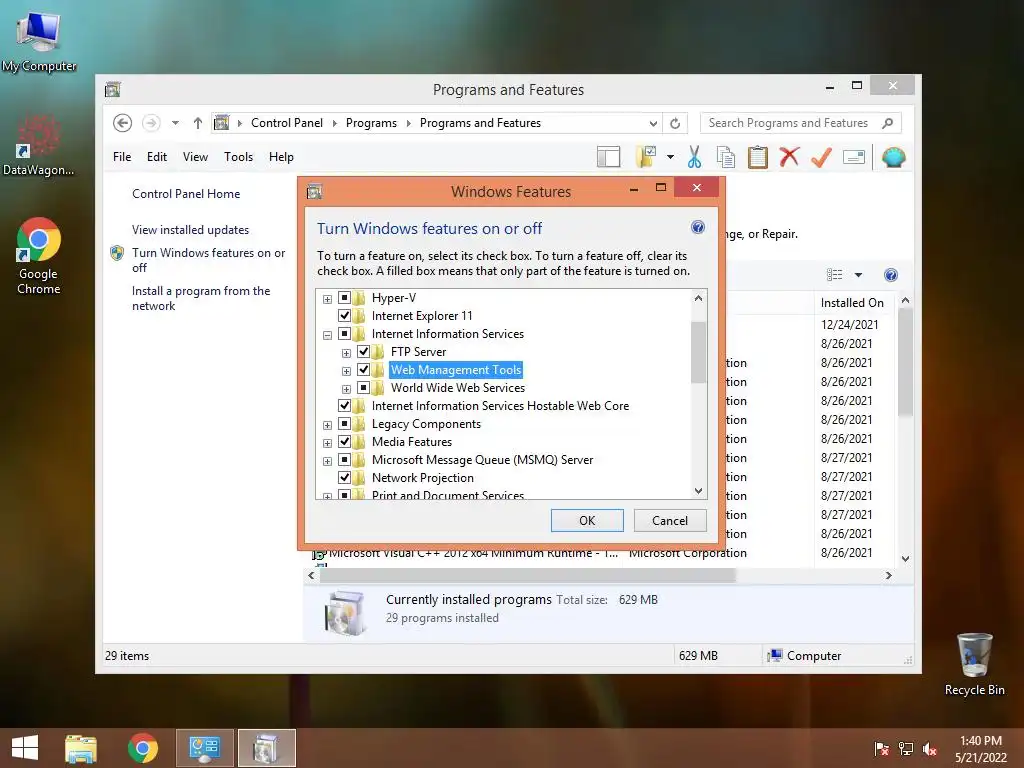
Task: Open the Tools menu
Action: point(238,157)
